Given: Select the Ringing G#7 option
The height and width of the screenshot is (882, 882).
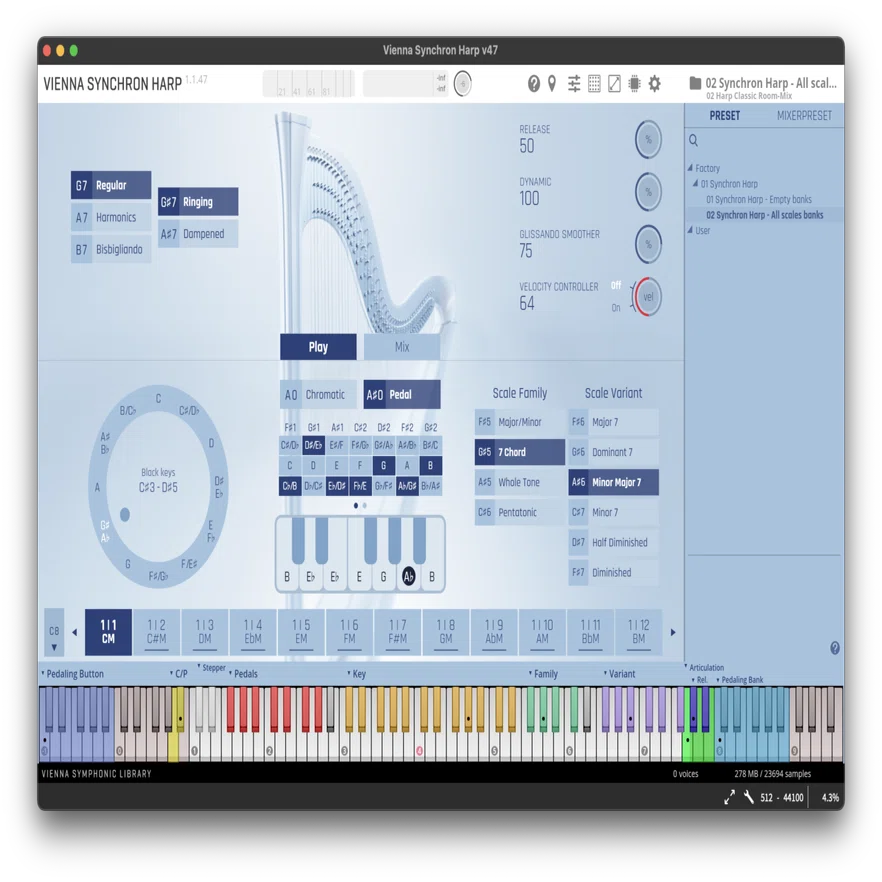Looking at the screenshot, I should click(x=198, y=201).
